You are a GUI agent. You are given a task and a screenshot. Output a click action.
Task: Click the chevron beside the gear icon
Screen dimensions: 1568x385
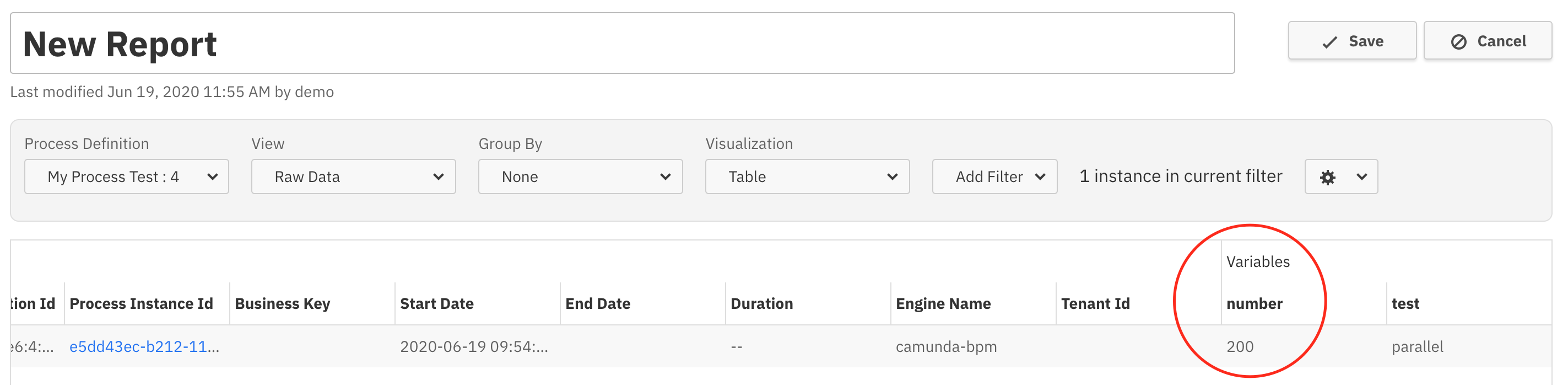click(x=1361, y=177)
